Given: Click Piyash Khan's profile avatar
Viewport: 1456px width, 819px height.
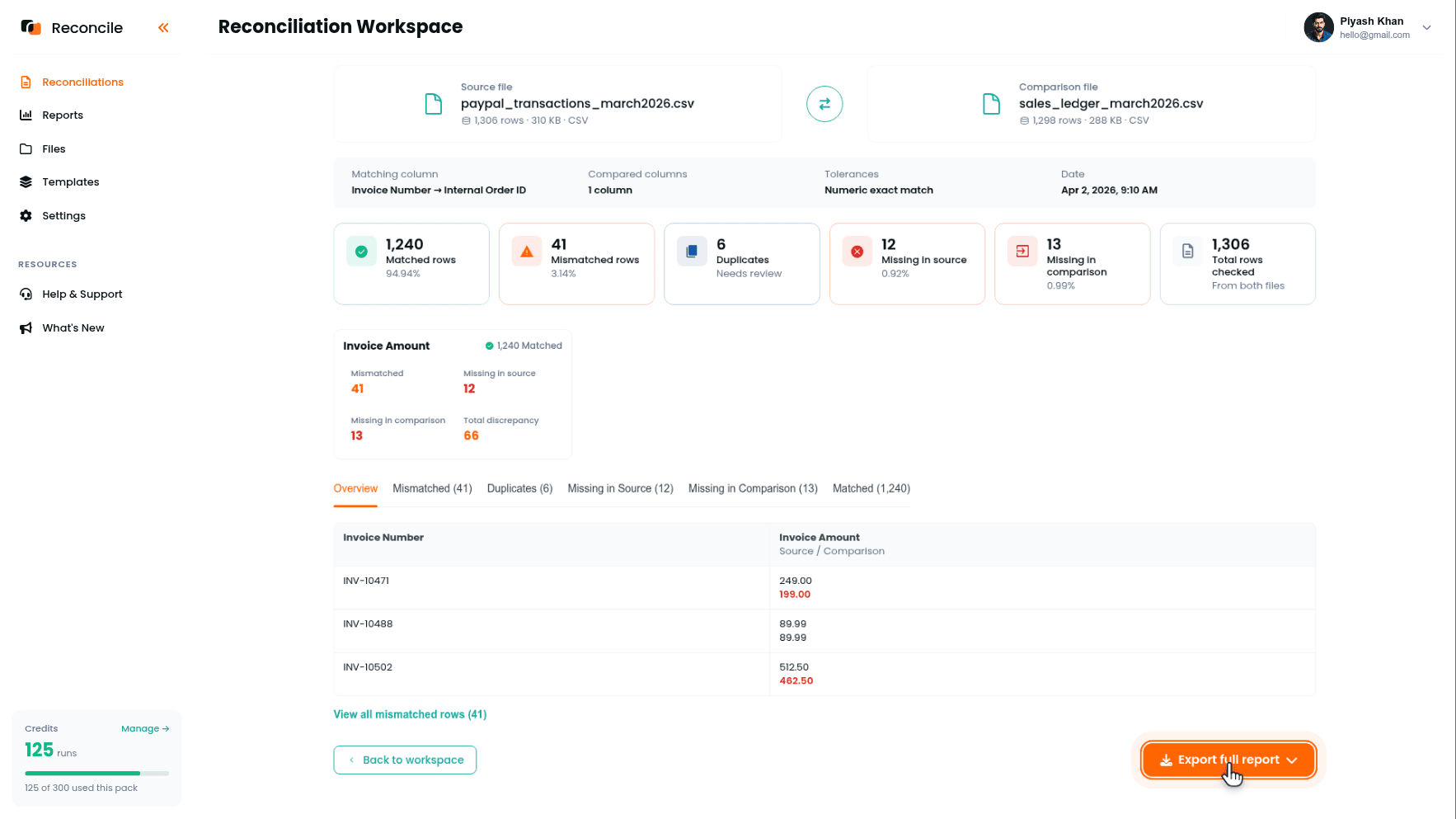Looking at the screenshot, I should pyautogui.click(x=1318, y=27).
